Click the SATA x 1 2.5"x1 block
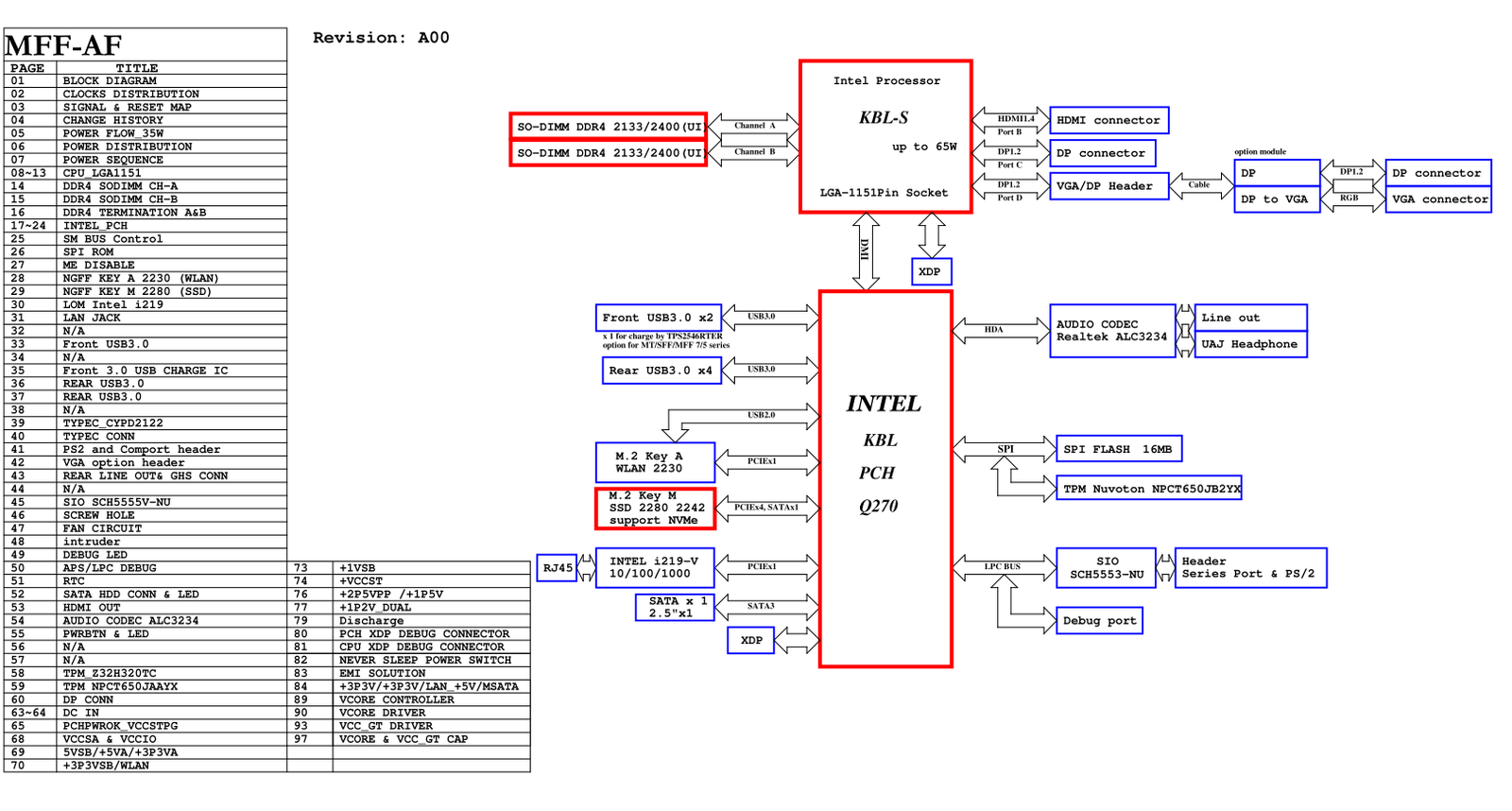The width and height of the screenshot is (1512, 811). tap(675, 607)
